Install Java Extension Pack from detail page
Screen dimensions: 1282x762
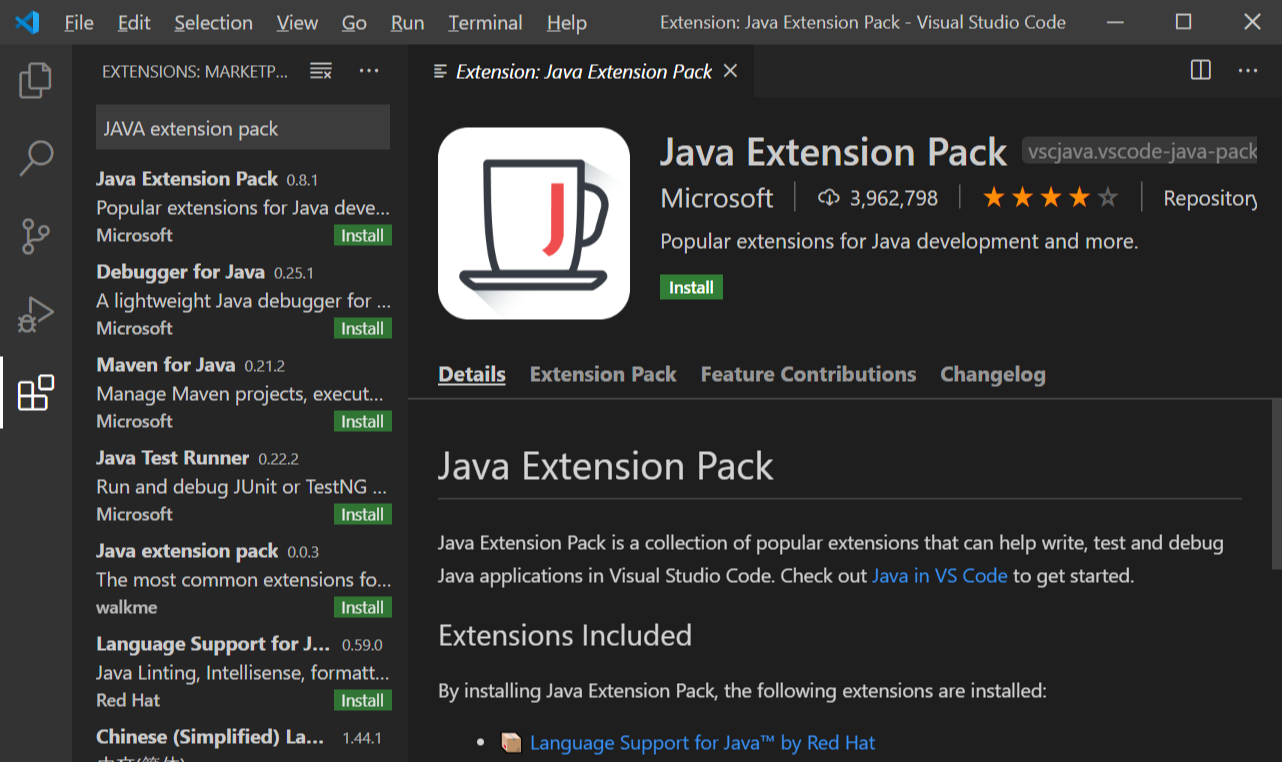(691, 287)
